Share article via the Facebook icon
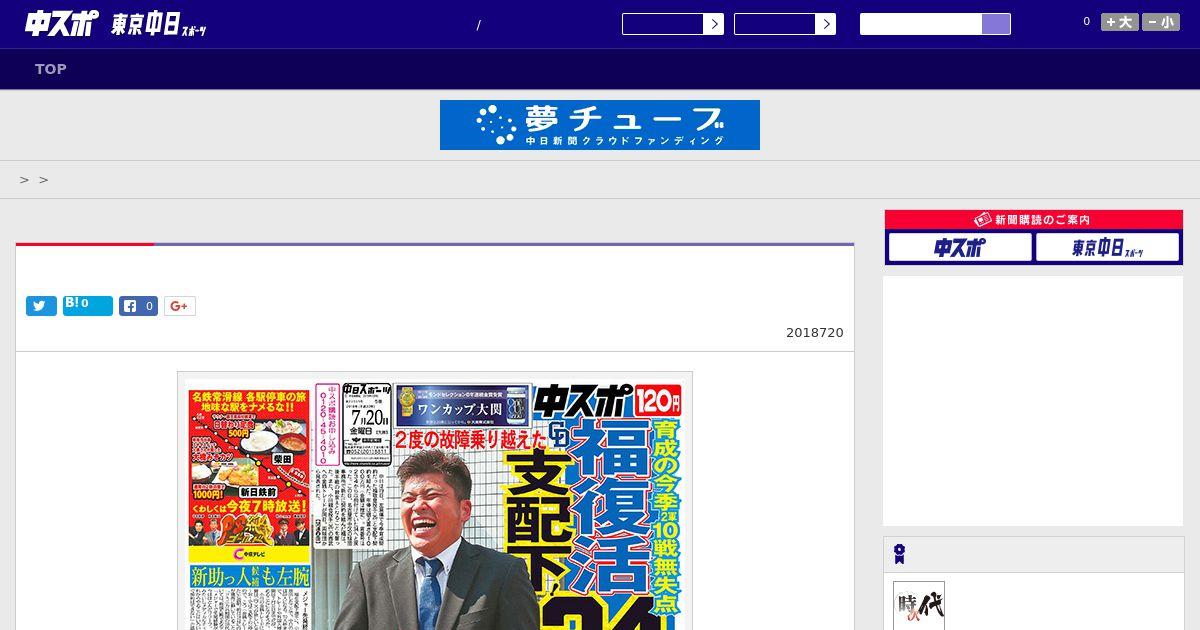The image size is (1200, 630). coord(139,306)
